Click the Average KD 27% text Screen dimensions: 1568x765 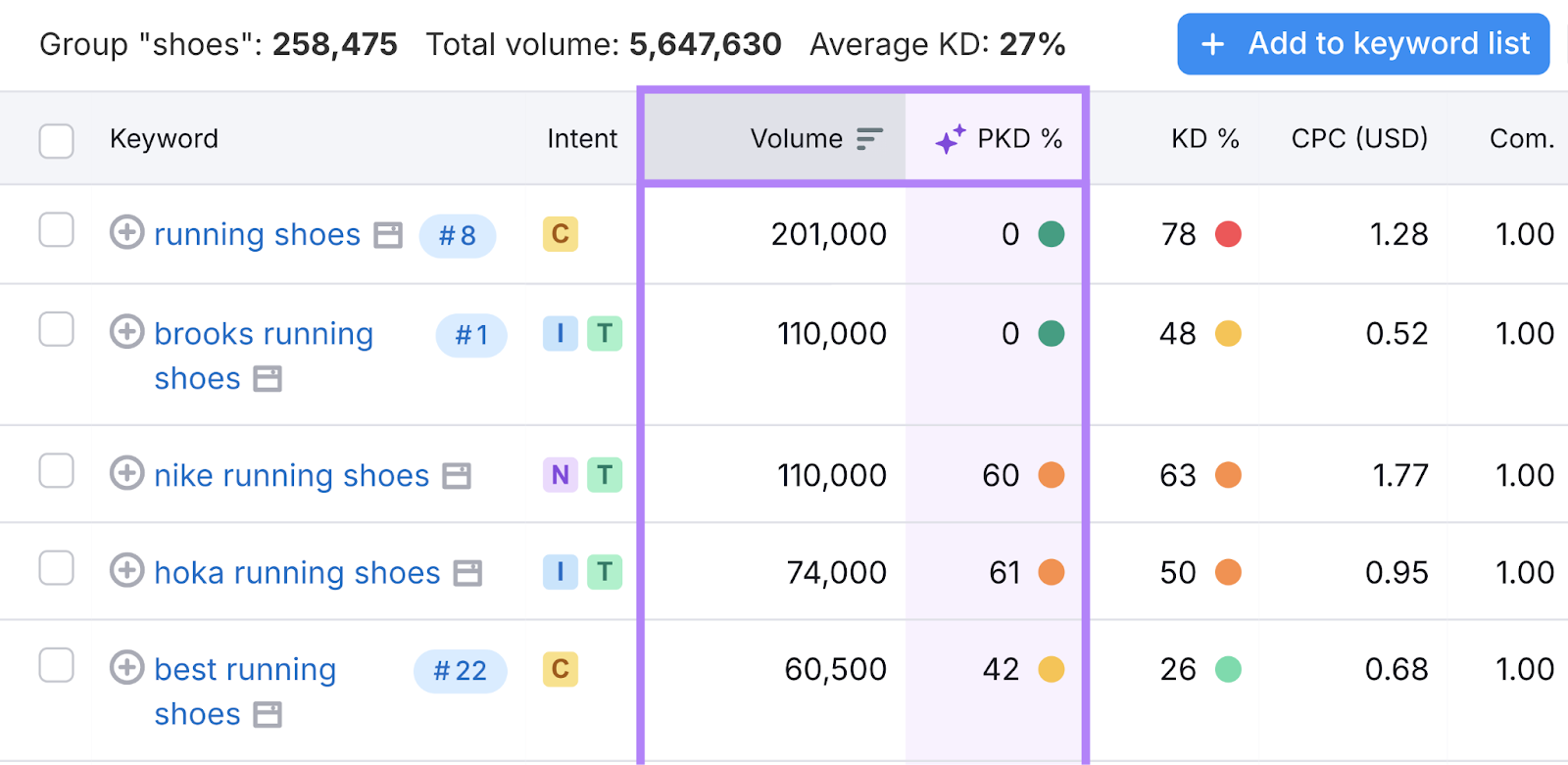pos(938,44)
